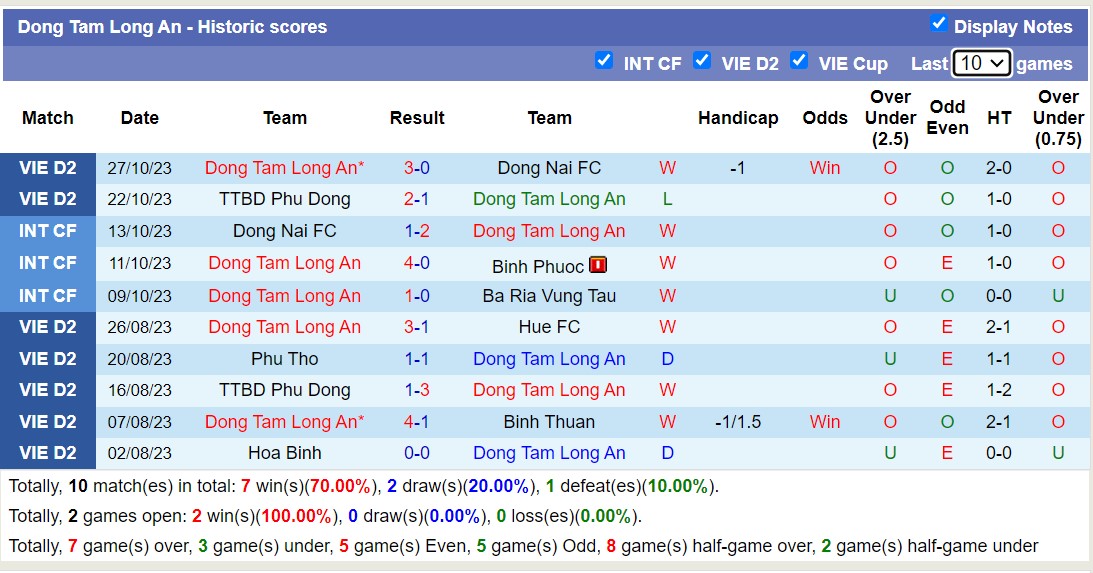
Task: Click the Binh Phuoc team name
Action: 538,266
